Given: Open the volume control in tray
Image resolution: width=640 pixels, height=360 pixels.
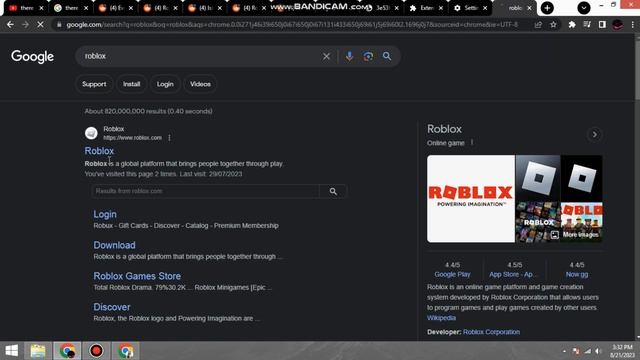Looking at the screenshot, I should tap(598, 351).
